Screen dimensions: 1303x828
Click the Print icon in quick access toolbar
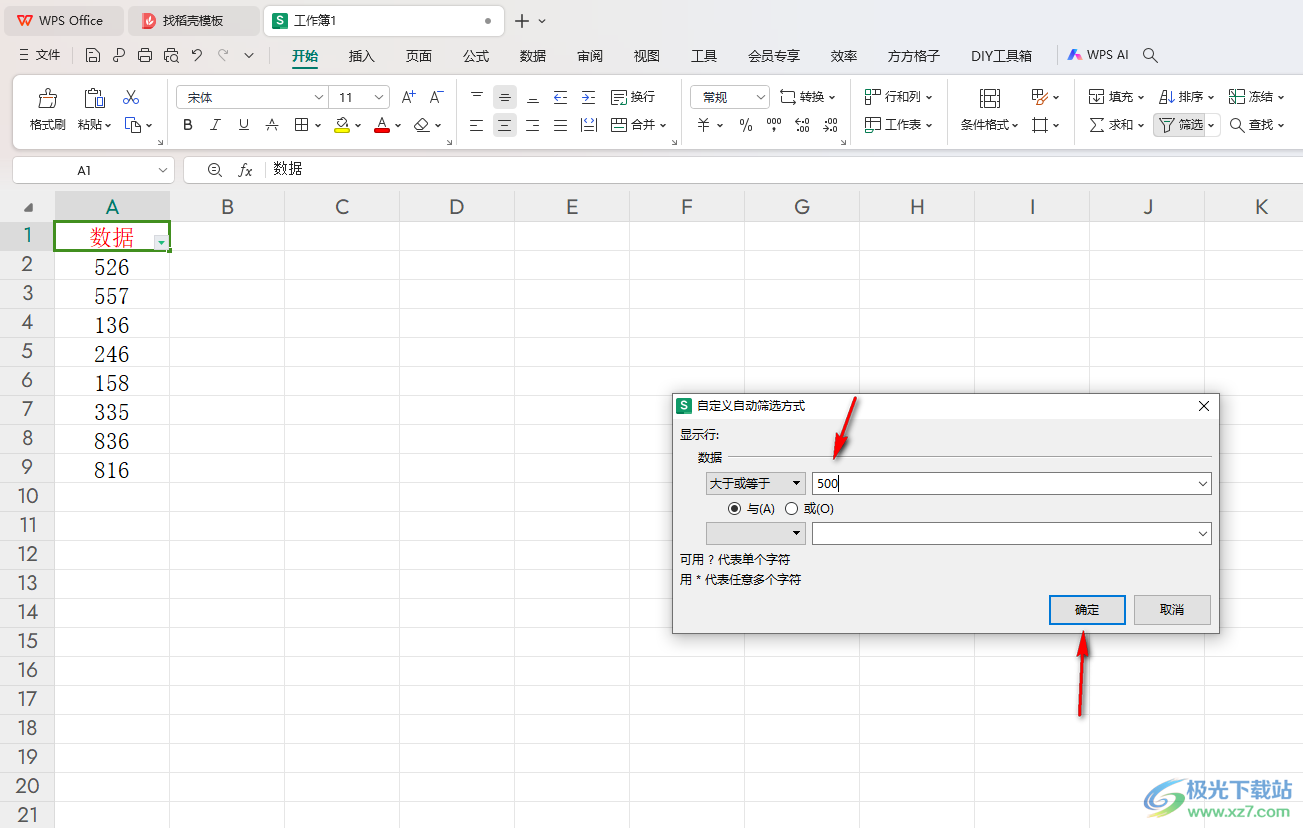click(x=145, y=56)
